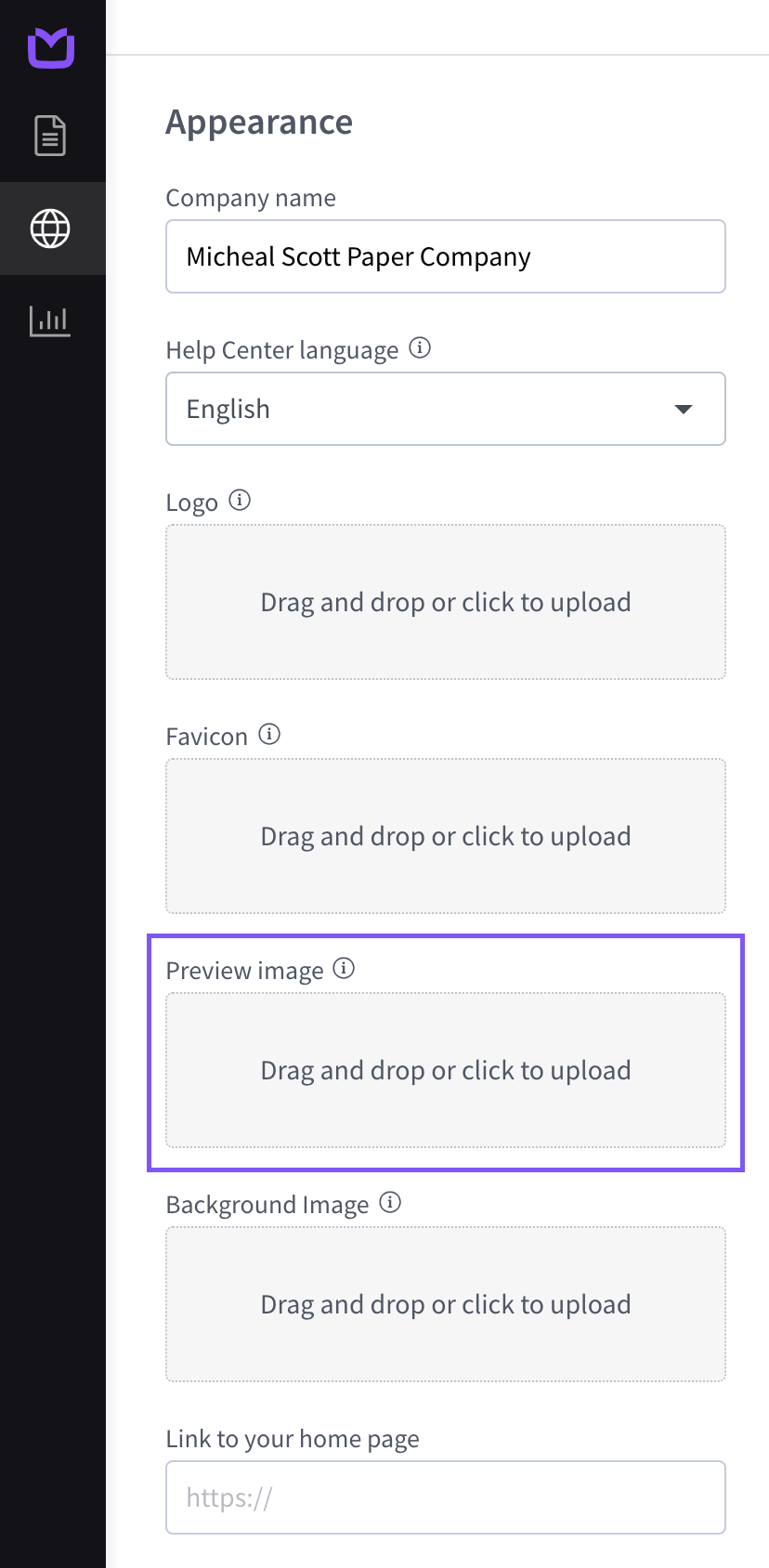
Task: Click the Preview image label text
Action: (245, 971)
